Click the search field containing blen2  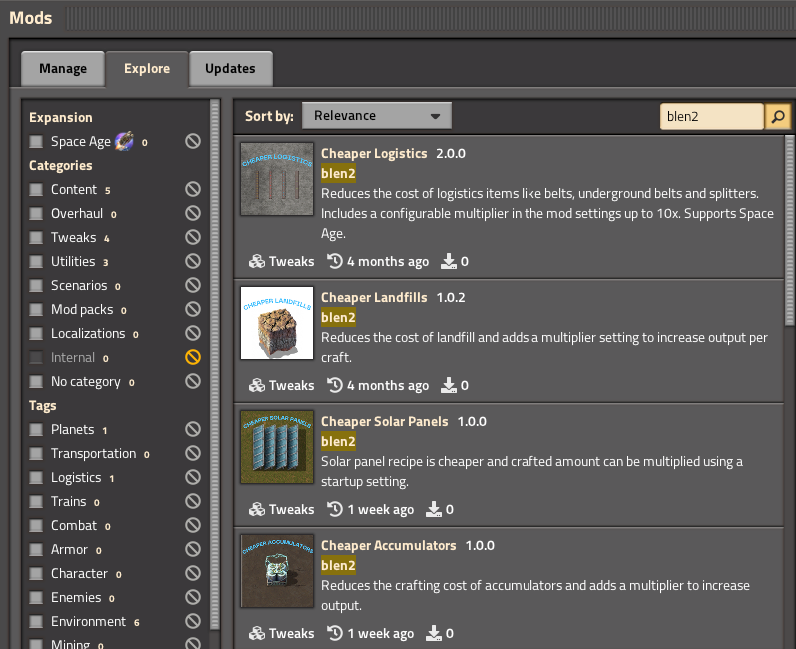click(x=711, y=116)
